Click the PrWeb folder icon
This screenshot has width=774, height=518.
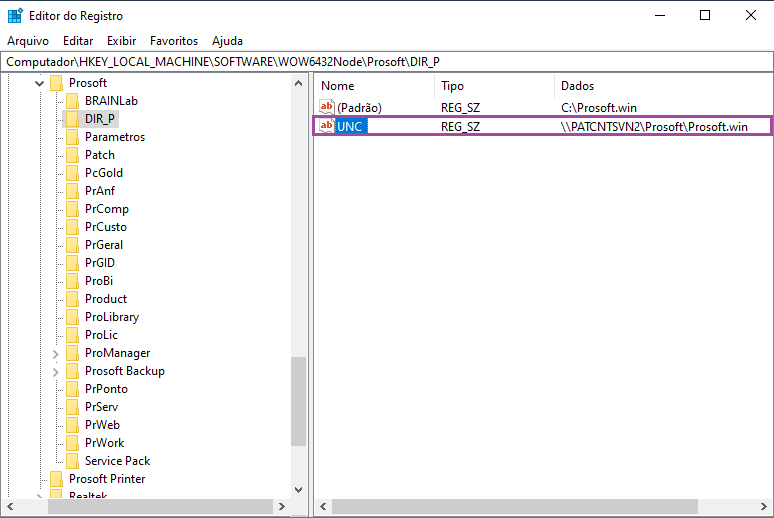72,425
